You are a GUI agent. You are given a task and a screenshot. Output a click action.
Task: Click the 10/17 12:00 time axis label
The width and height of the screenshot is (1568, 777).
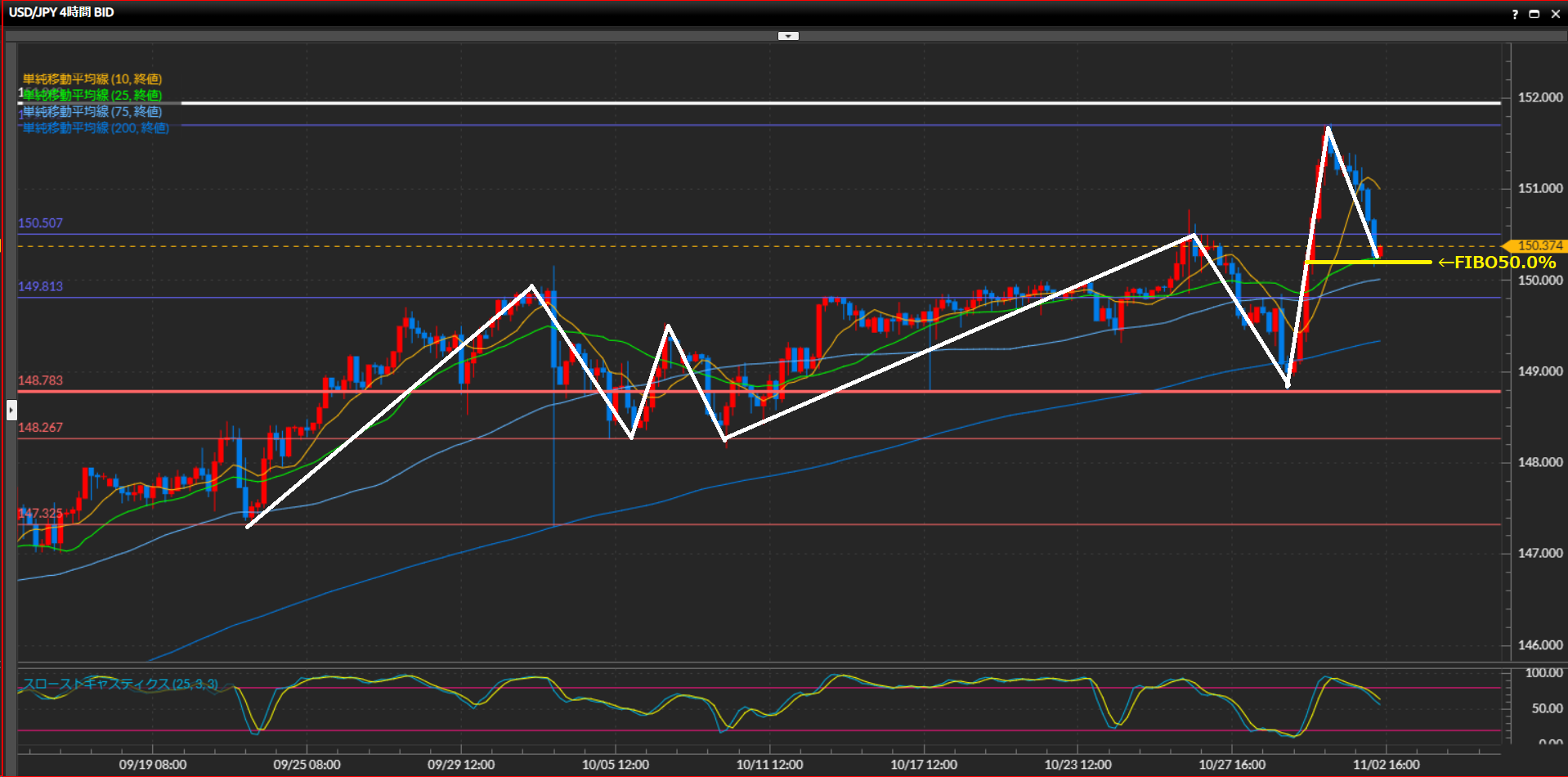(x=923, y=765)
